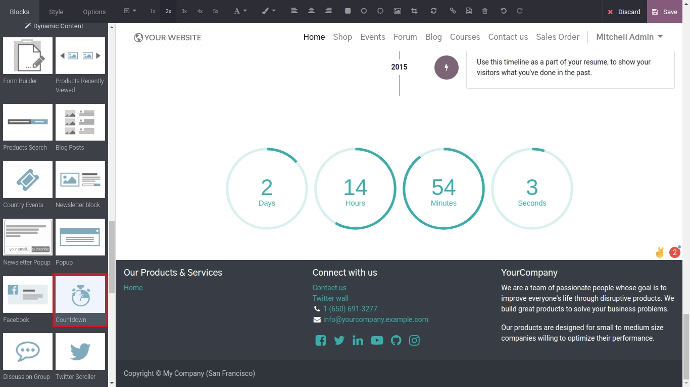Set icon size to 4x
Viewport: 690px width, 387px height.
[x=200, y=11]
